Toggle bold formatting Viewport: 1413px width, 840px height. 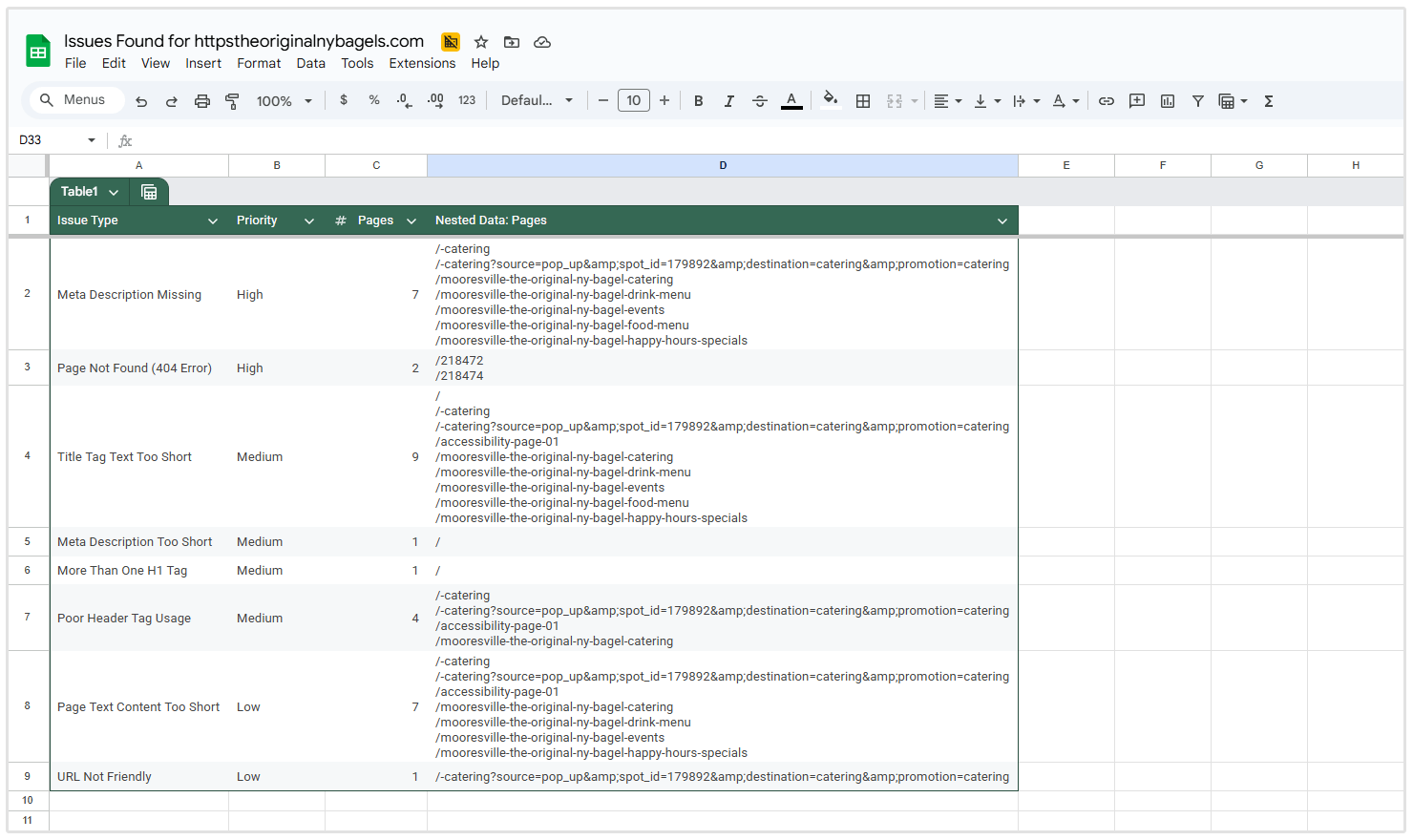point(698,100)
